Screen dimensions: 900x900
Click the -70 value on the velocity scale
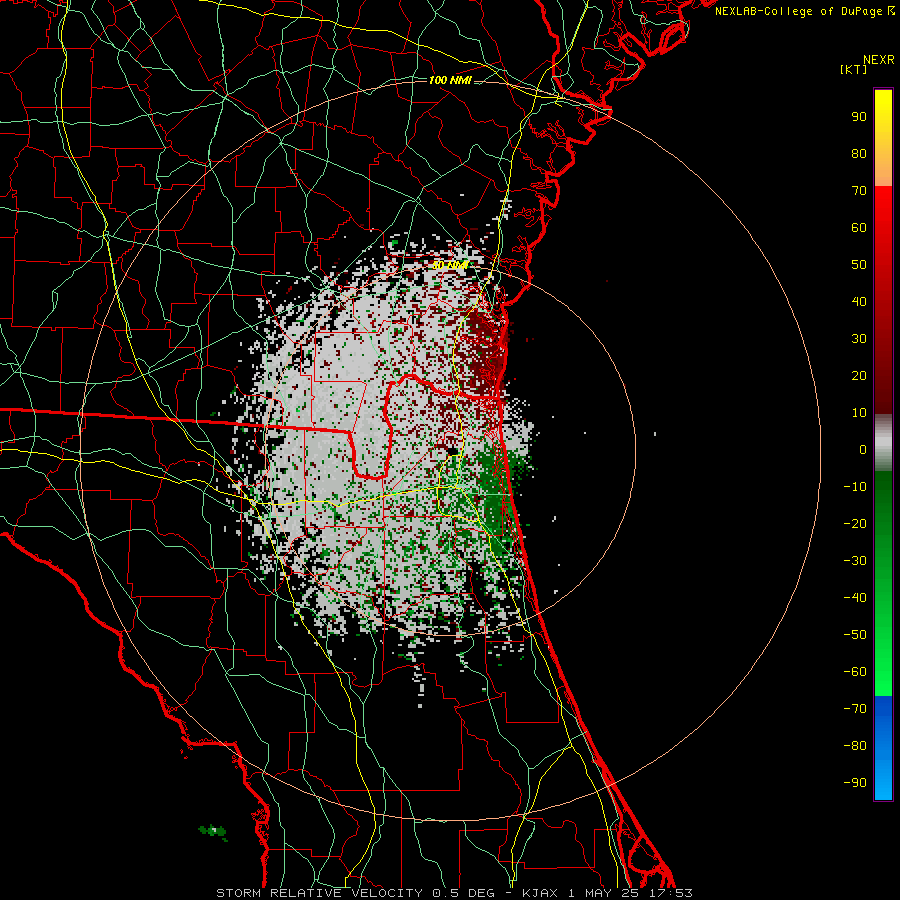click(855, 709)
